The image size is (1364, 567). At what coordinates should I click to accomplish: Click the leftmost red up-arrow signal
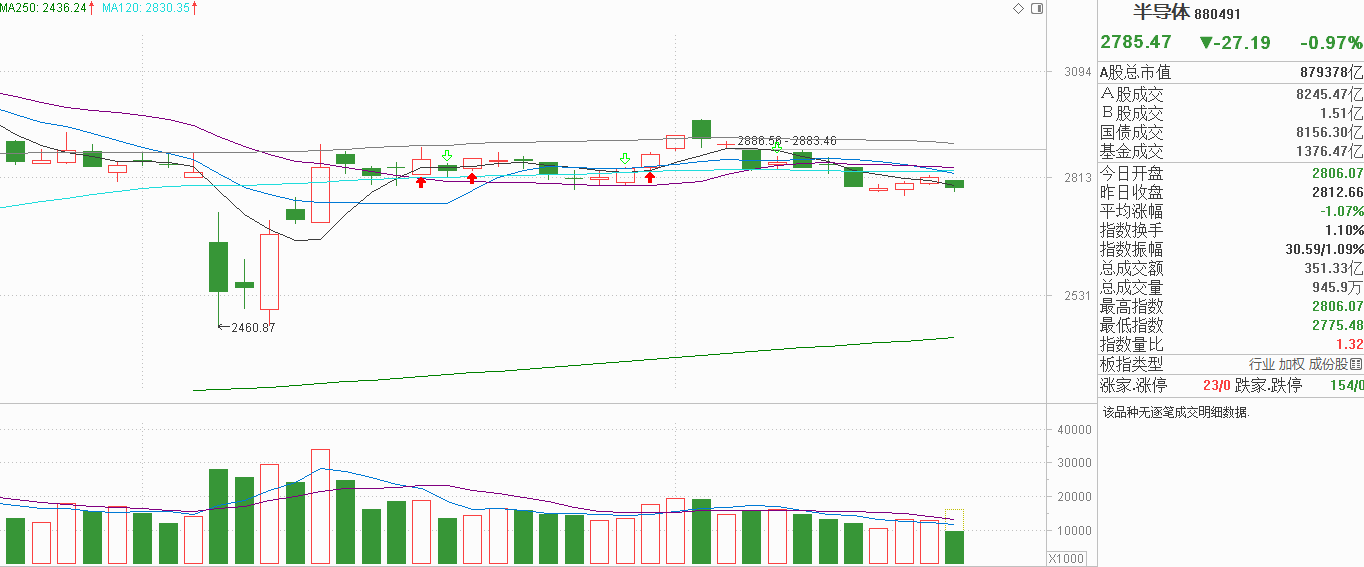pyautogui.click(x=422, y=182)
